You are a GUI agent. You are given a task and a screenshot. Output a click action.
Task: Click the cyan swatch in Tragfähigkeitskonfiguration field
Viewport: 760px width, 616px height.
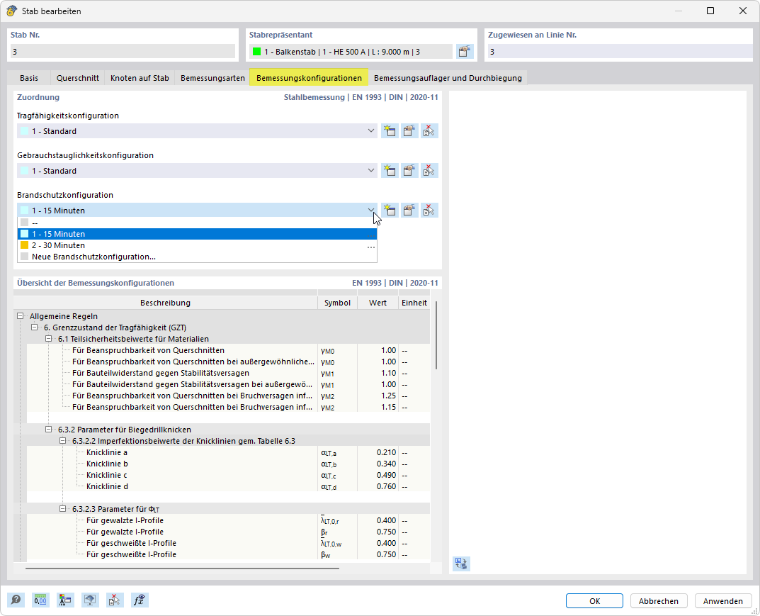pos(24,131)
